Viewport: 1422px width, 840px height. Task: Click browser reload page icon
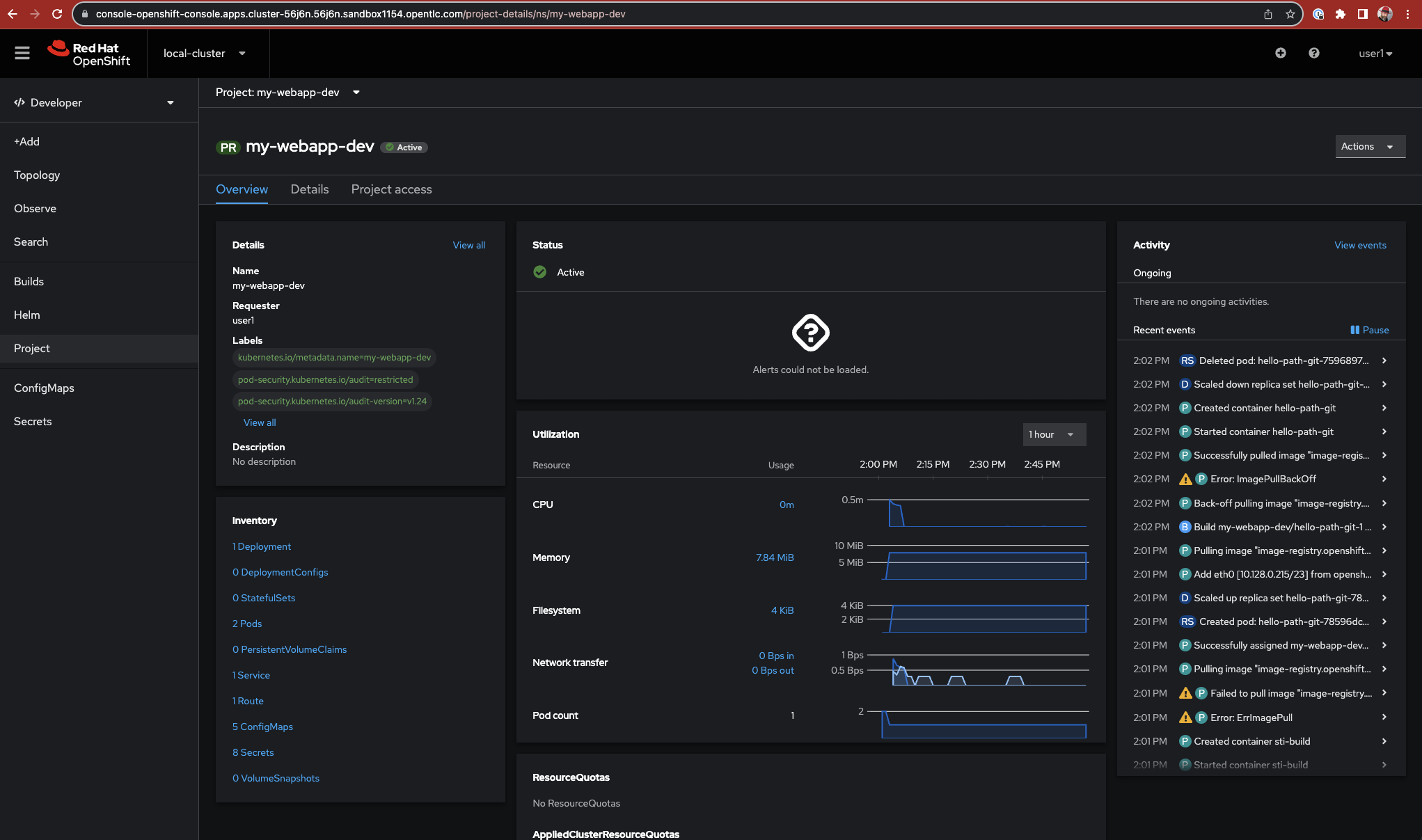click(x=57, y=14)
